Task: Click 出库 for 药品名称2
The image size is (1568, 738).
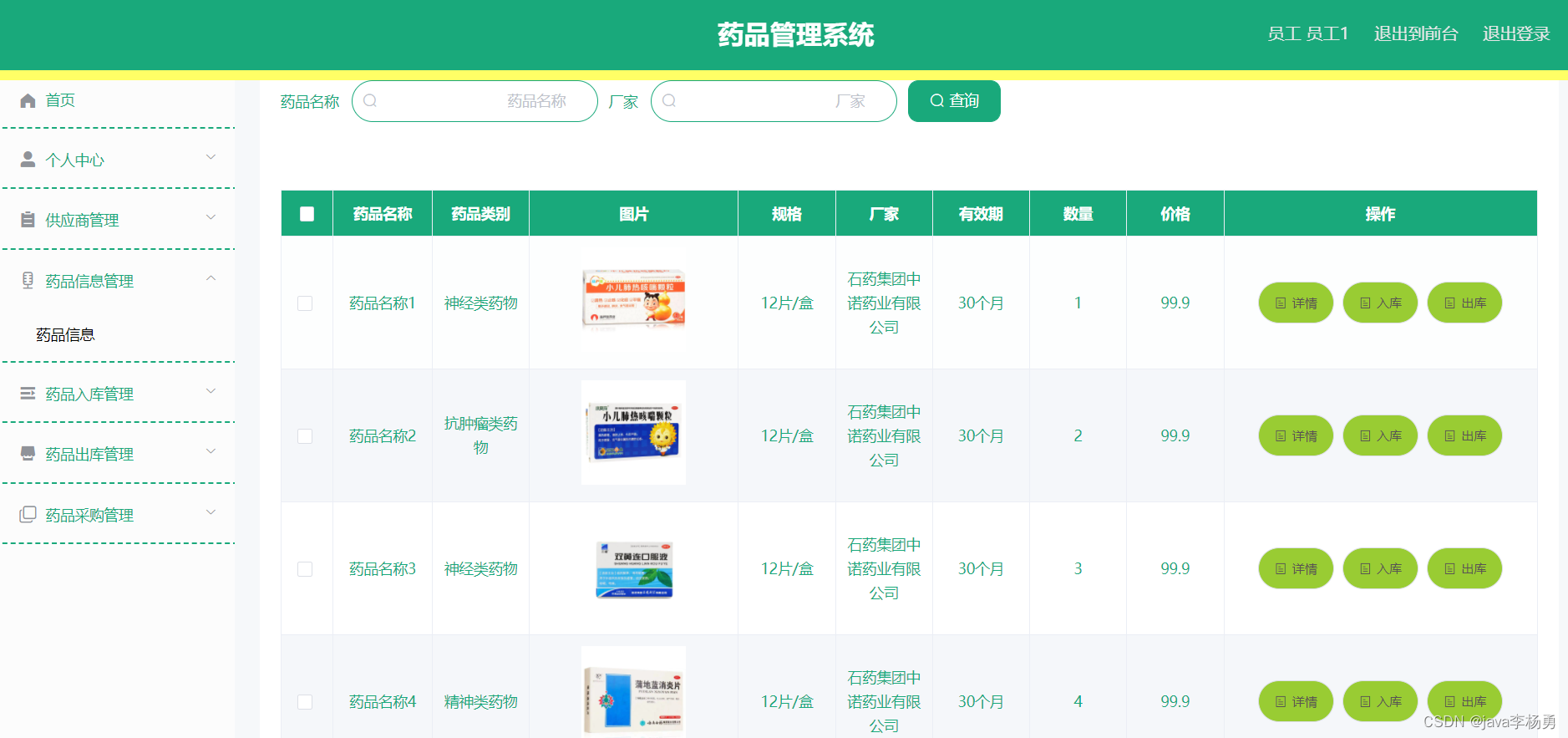Action: 1464,435
